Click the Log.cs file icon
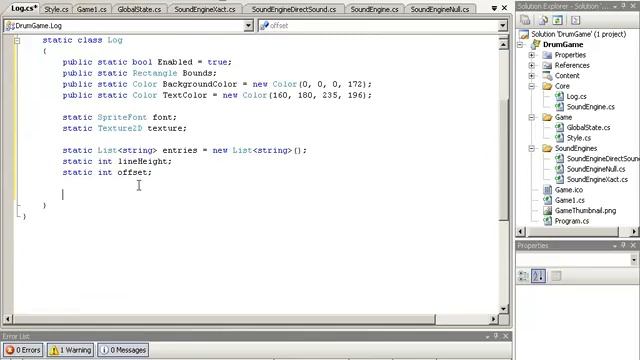This screenshot has height=360, width=640. point(559,96)
